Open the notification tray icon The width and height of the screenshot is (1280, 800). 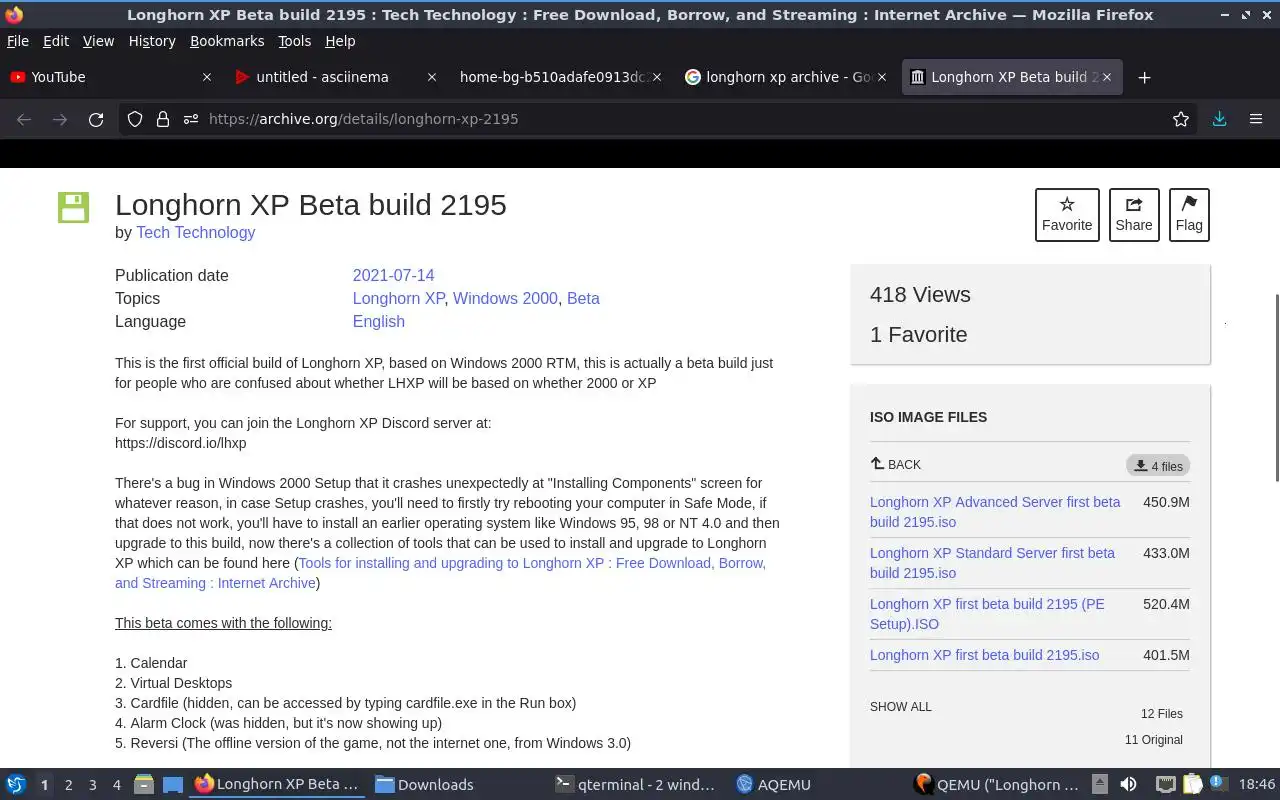tap(1218, 785)
